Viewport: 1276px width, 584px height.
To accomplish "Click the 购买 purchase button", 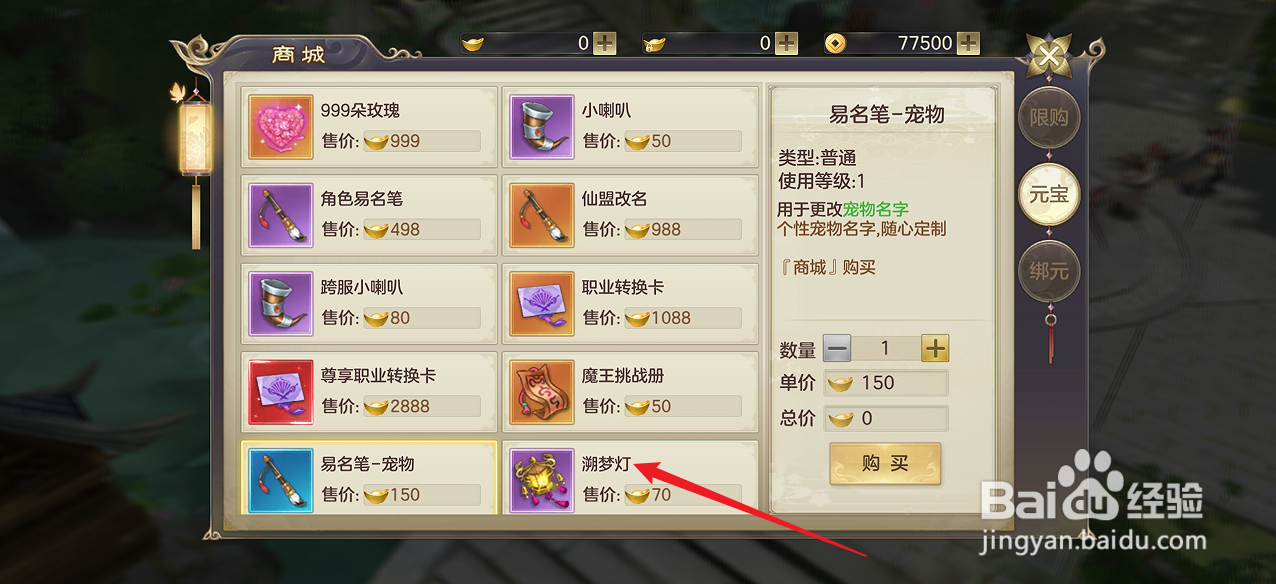I will 885,463.
